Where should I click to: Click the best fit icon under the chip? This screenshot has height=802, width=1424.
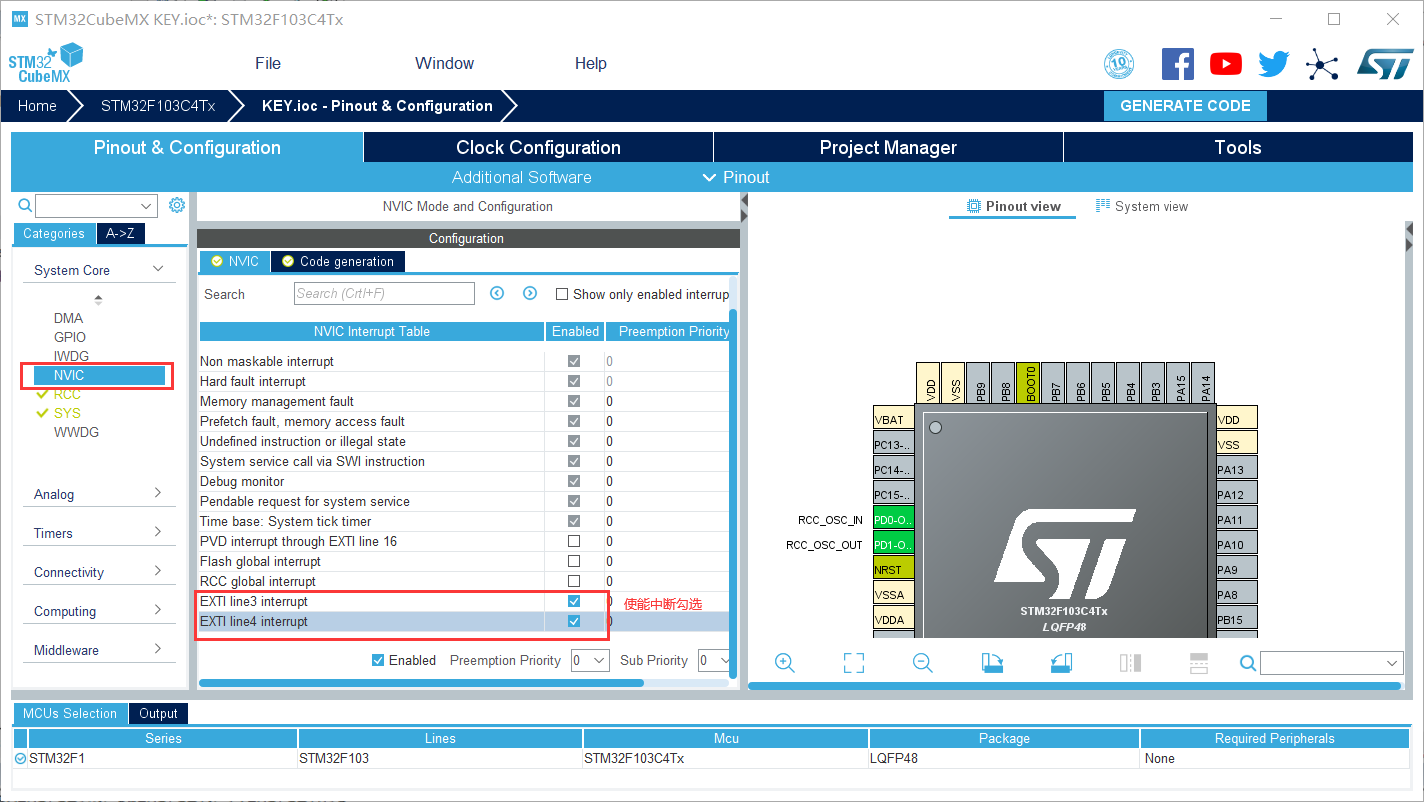click(853, 662)
